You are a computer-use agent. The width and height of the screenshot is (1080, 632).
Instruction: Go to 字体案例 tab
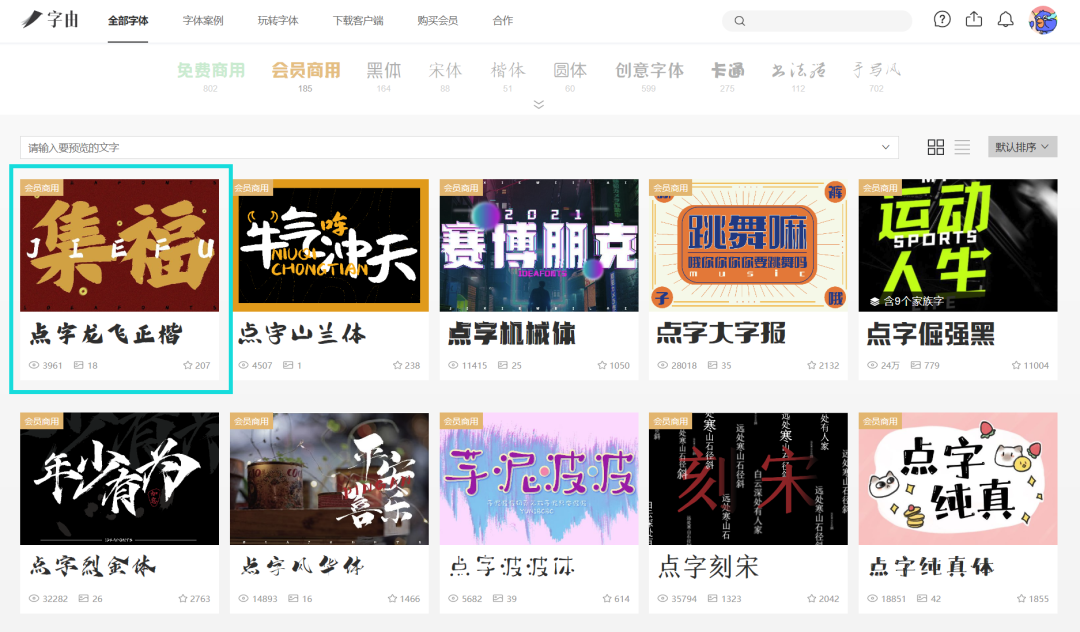[x=203, y=21]
